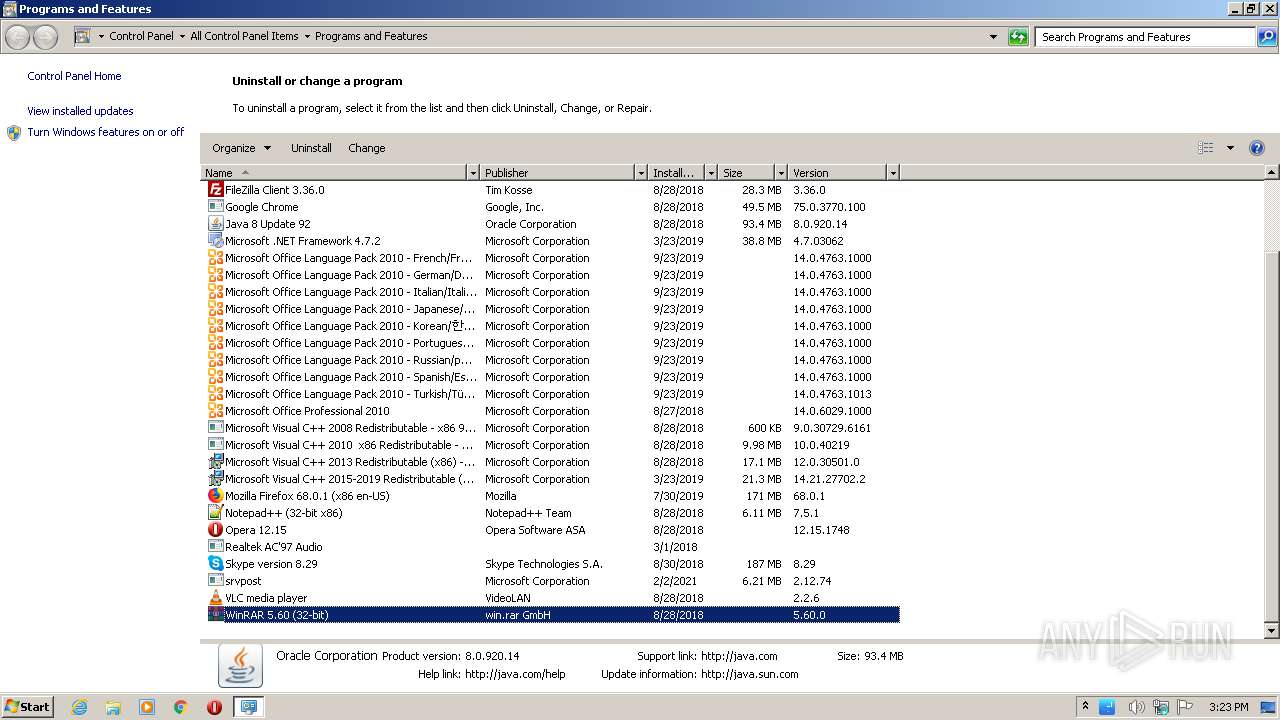Open the view options dropdown arrow
The image size is (1280, 720).
(x=1230, y=148)
